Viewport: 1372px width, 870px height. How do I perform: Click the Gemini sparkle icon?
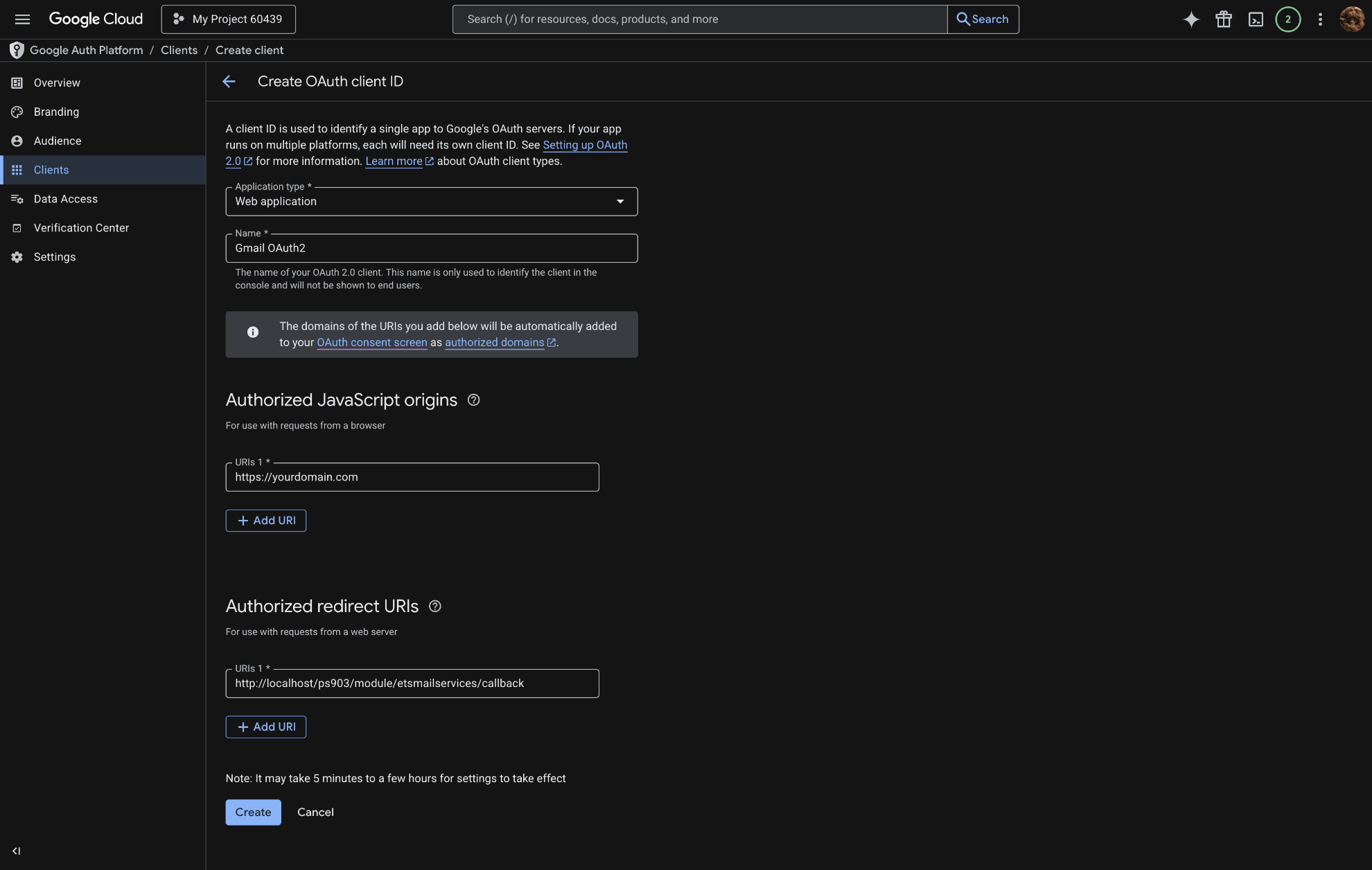click(x=1190, y=19)
